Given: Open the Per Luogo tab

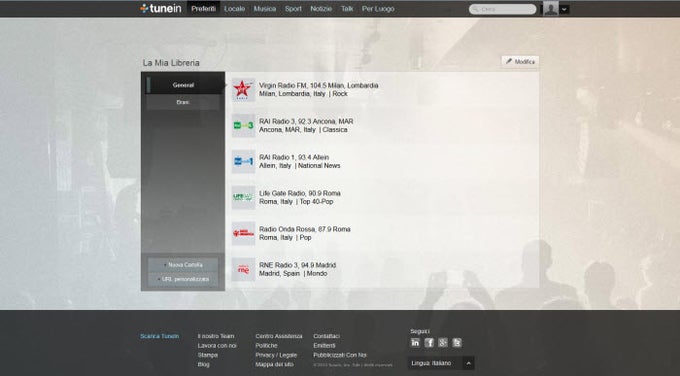Looking at the screenshot, I should (x=378, y=9).
